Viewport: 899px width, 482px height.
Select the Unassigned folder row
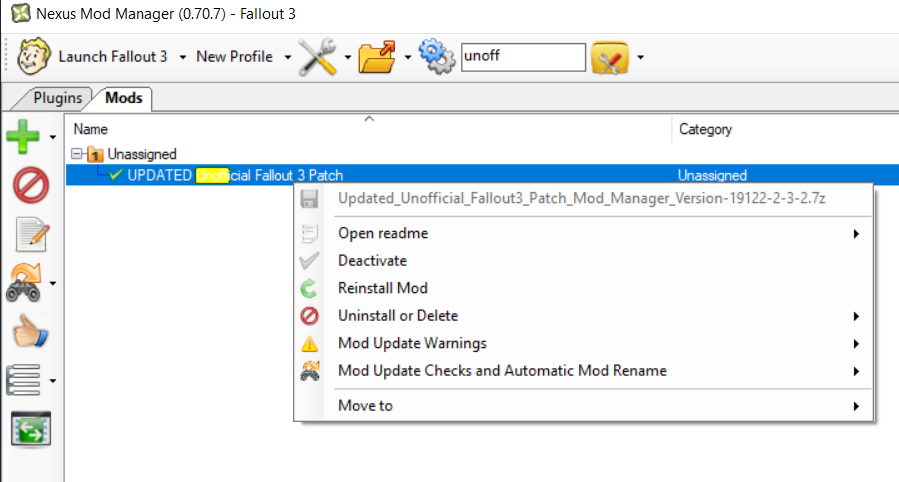tap(142, 154)
